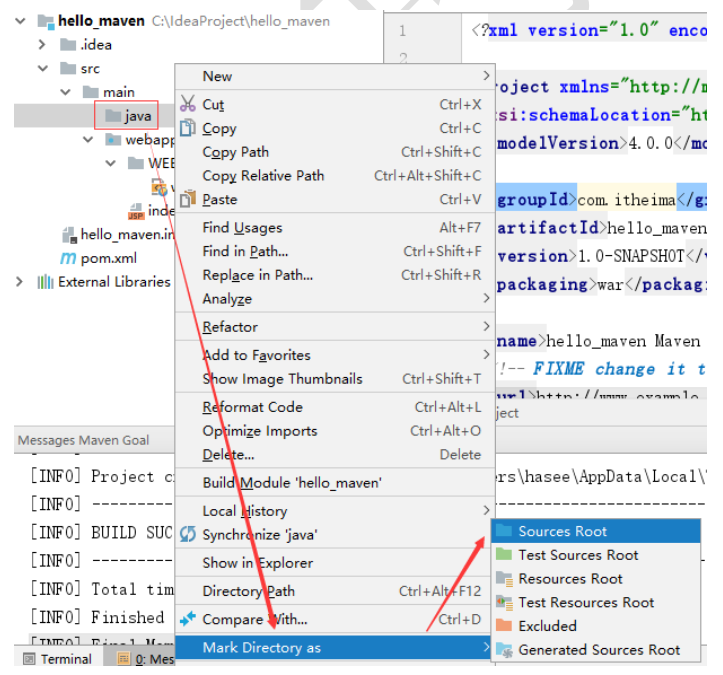Choose Copy Relative Path menu entry
The width and height of the screenshot is (723, 675).
[335, 175]
